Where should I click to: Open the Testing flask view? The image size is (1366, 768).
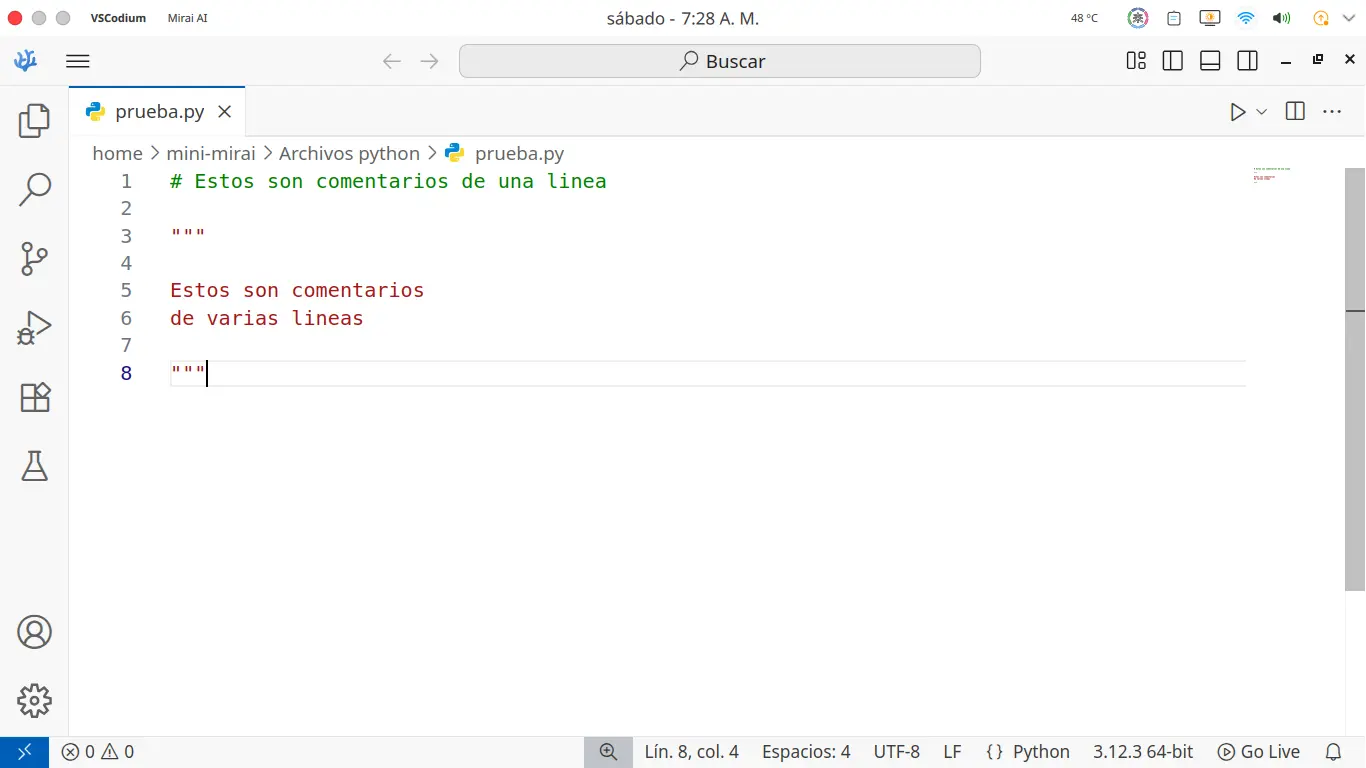pyautogui.click(x=34, y=466)
